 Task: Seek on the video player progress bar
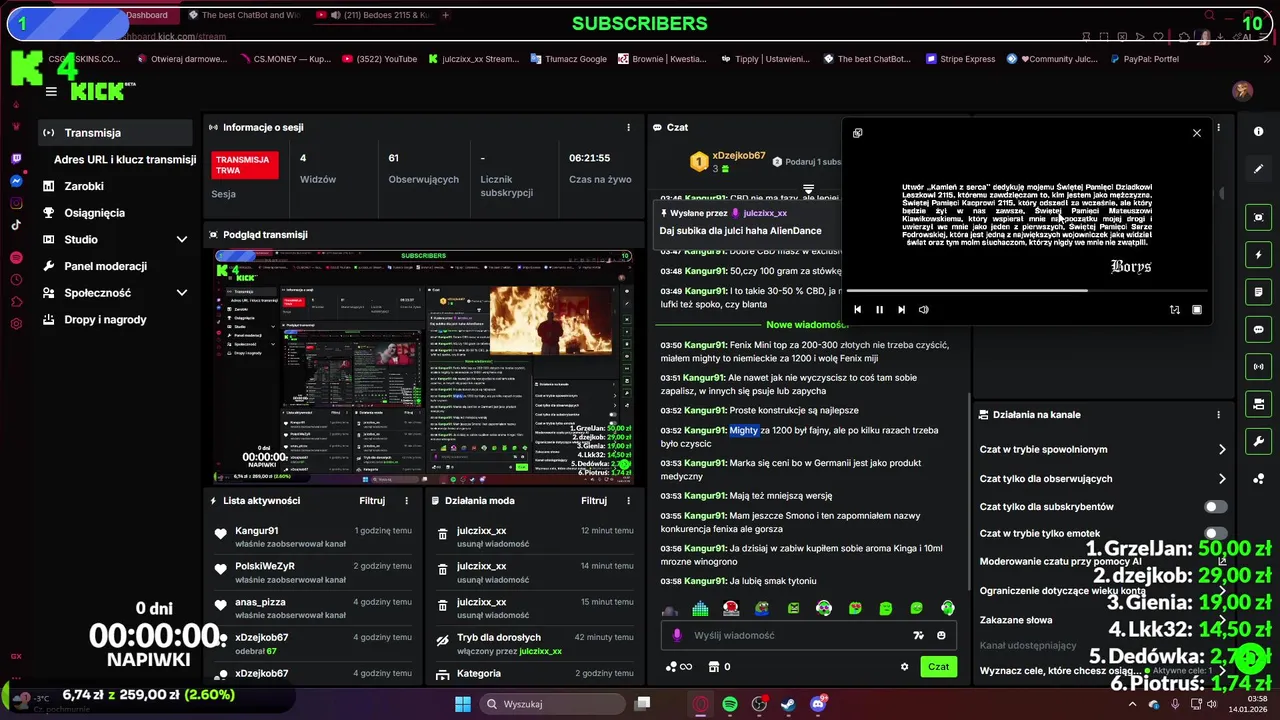(x=1027, y=291)
